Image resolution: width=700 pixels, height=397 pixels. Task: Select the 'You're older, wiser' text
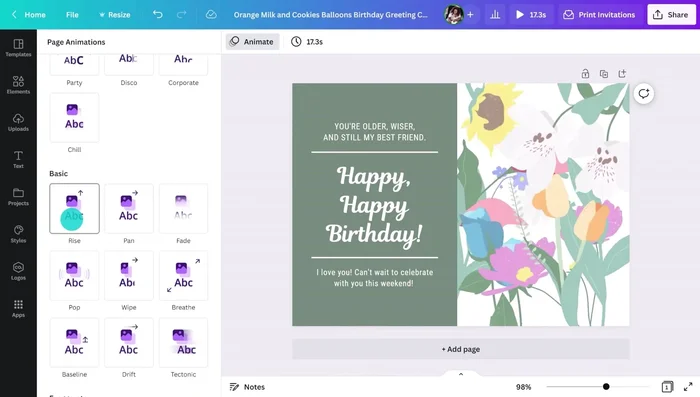click(375, 132)
